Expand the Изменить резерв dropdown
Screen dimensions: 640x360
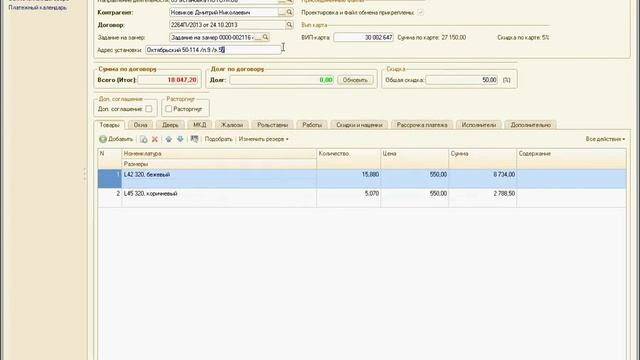pyautogui.click(x=263, y=139)
